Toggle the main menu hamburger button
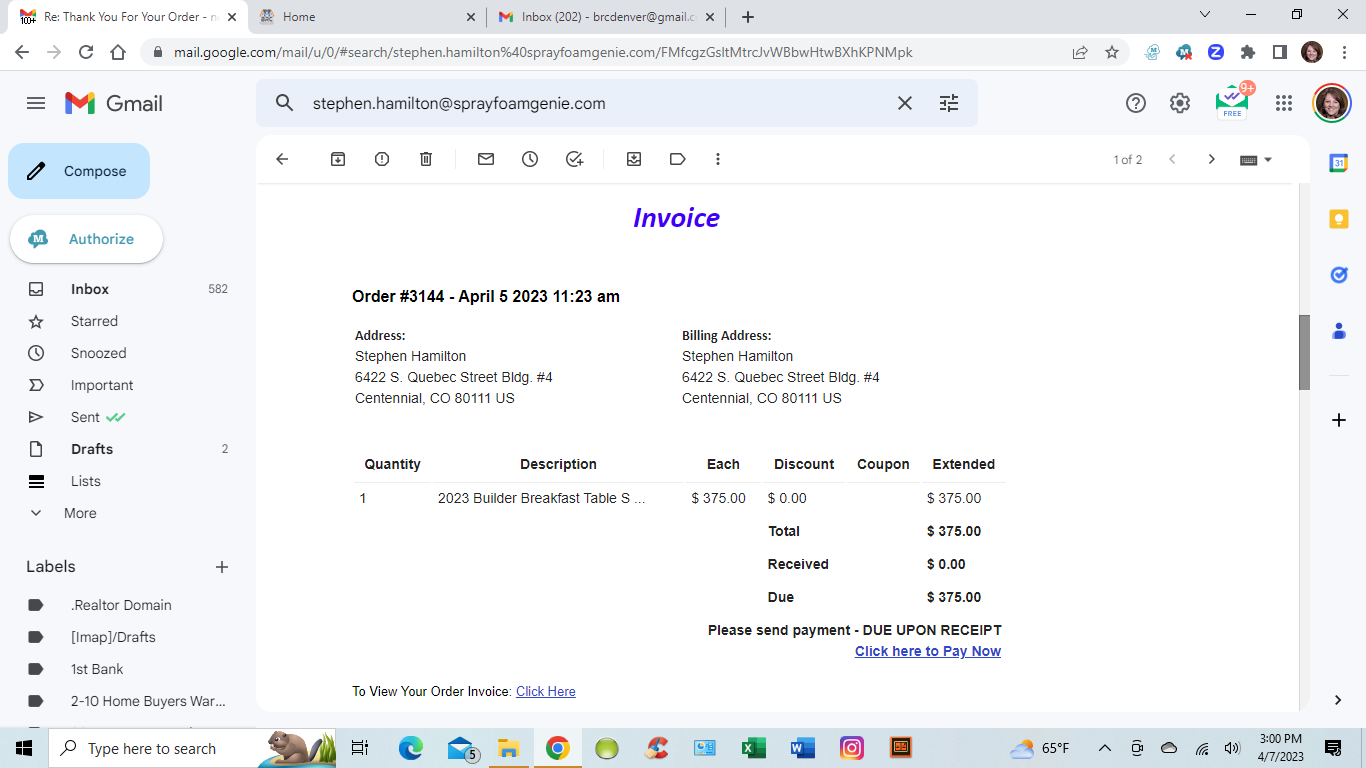1366x768 pixels. (x=36, y=103)
